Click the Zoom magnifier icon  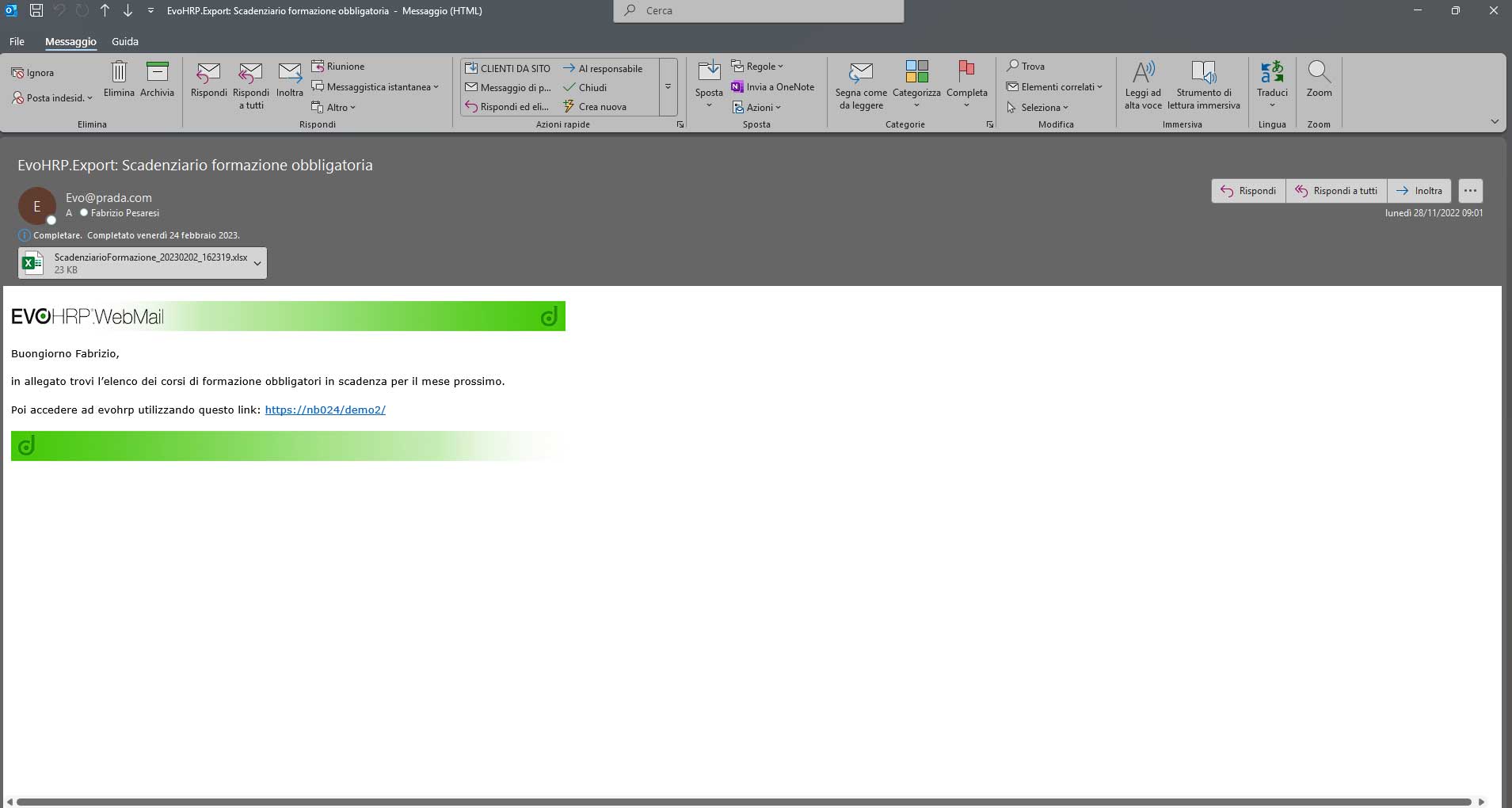[1319, 73]
